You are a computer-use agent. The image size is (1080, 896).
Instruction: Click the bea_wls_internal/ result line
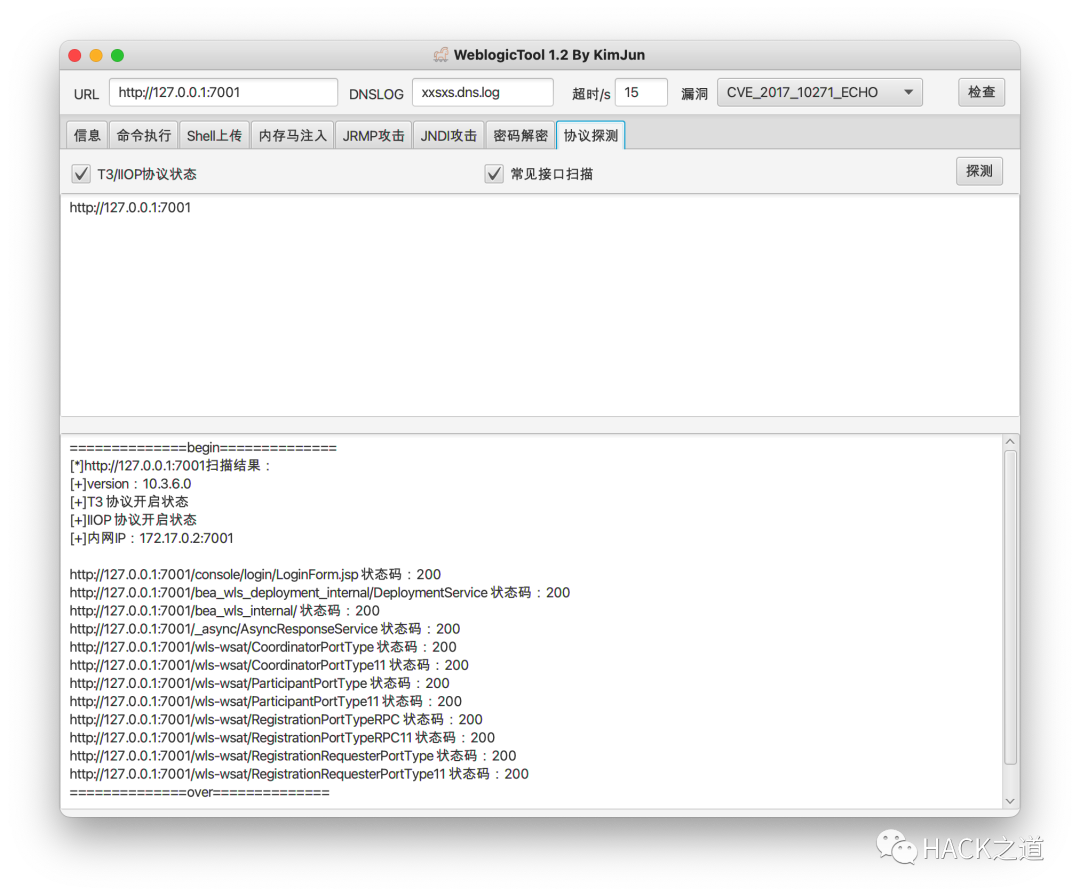(225, 610)
